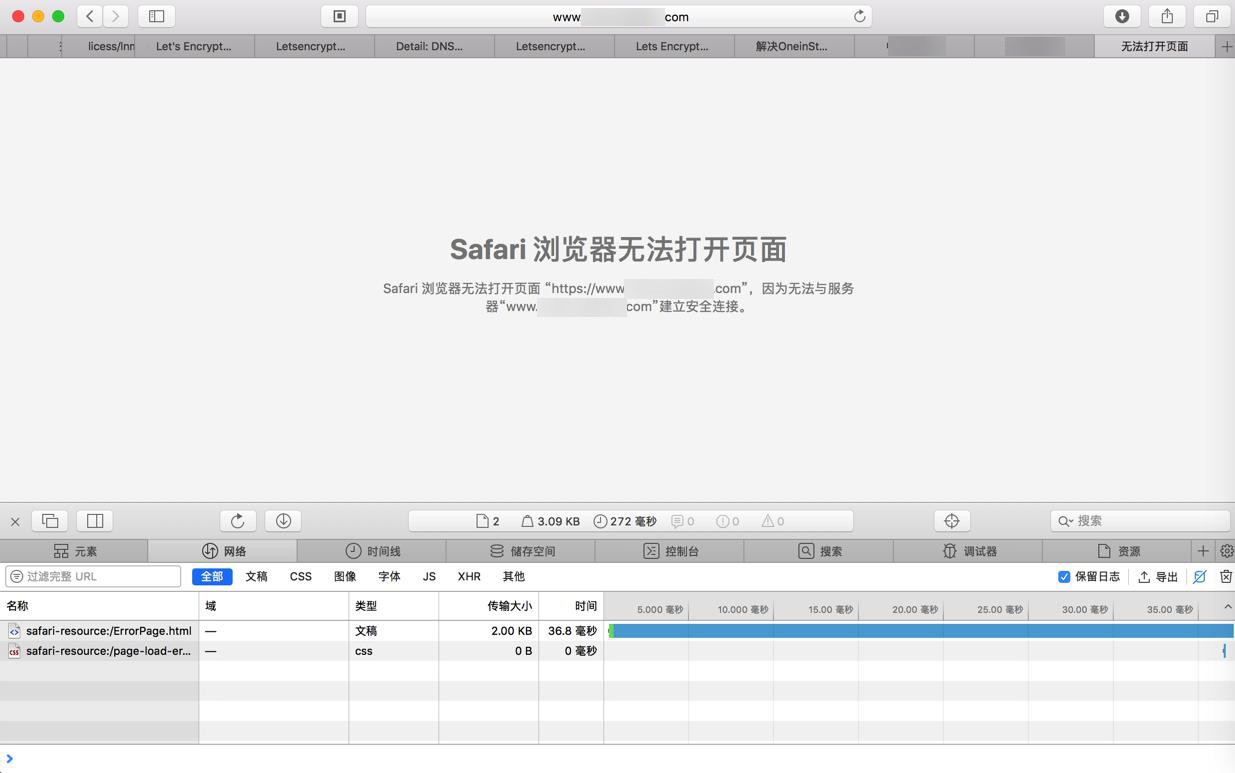Open the Storage (储存空间) tab
This screenshot has height=773, width=1235.
coord(521,551)
